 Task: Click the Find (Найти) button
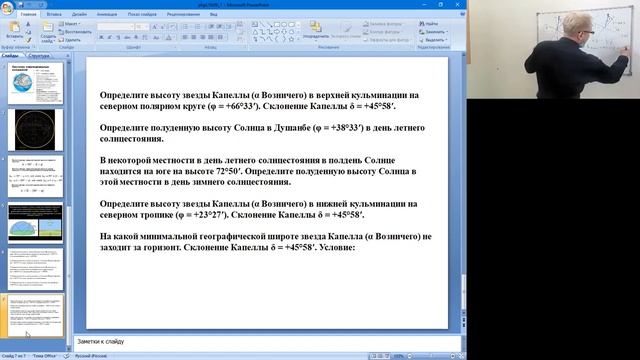point(429,24)
